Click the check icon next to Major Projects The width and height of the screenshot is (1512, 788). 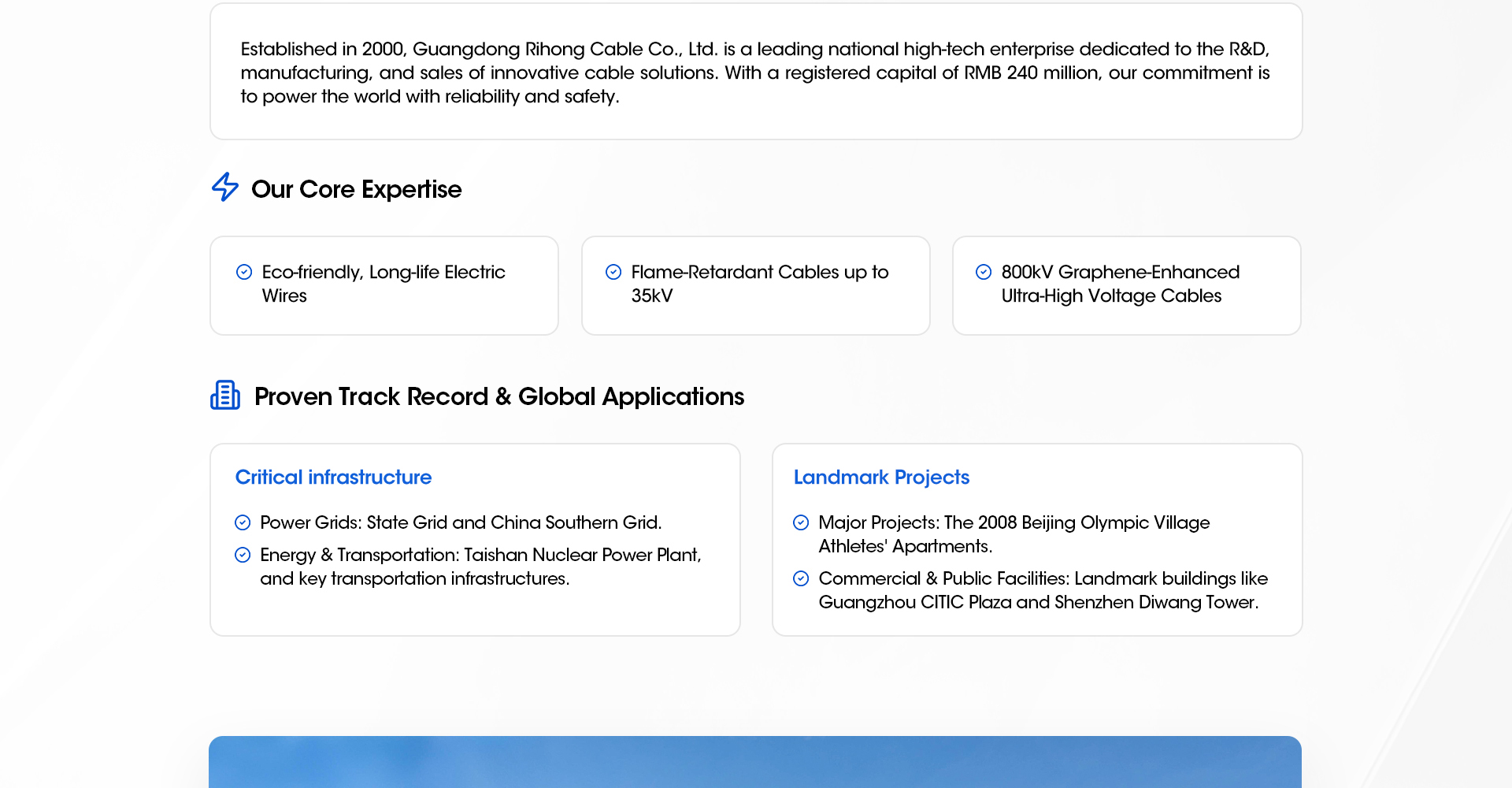(x=801, y=522)
